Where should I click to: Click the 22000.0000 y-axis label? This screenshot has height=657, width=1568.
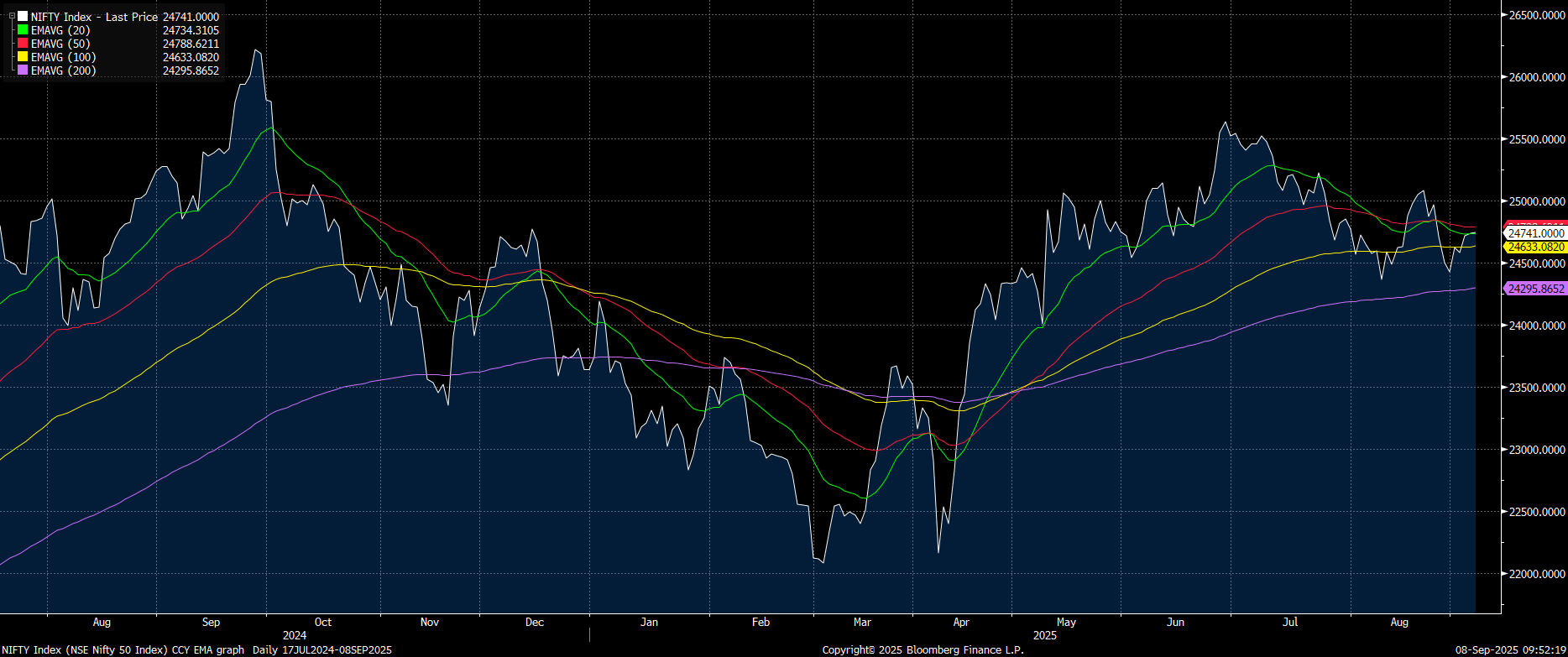point(1537,574)
